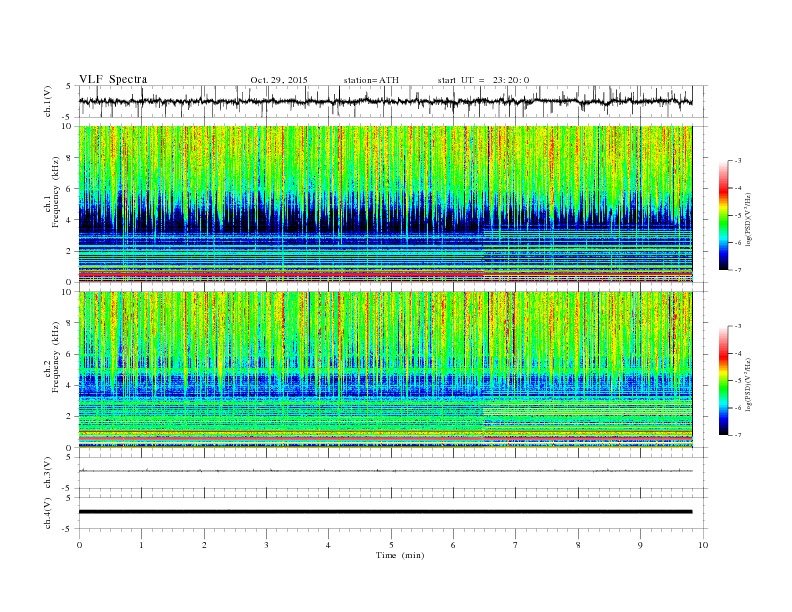The width and height of the screenshot is (792, 612).
Task: Click the date "Oct. 29, 2015"
Action: [279, 80]
